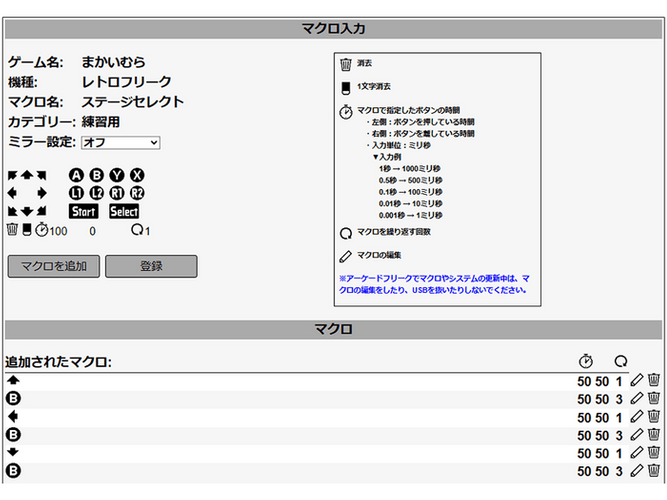Add the A button to macro
The height and width of the screenshot is (500, 667).
coord(76,175)
